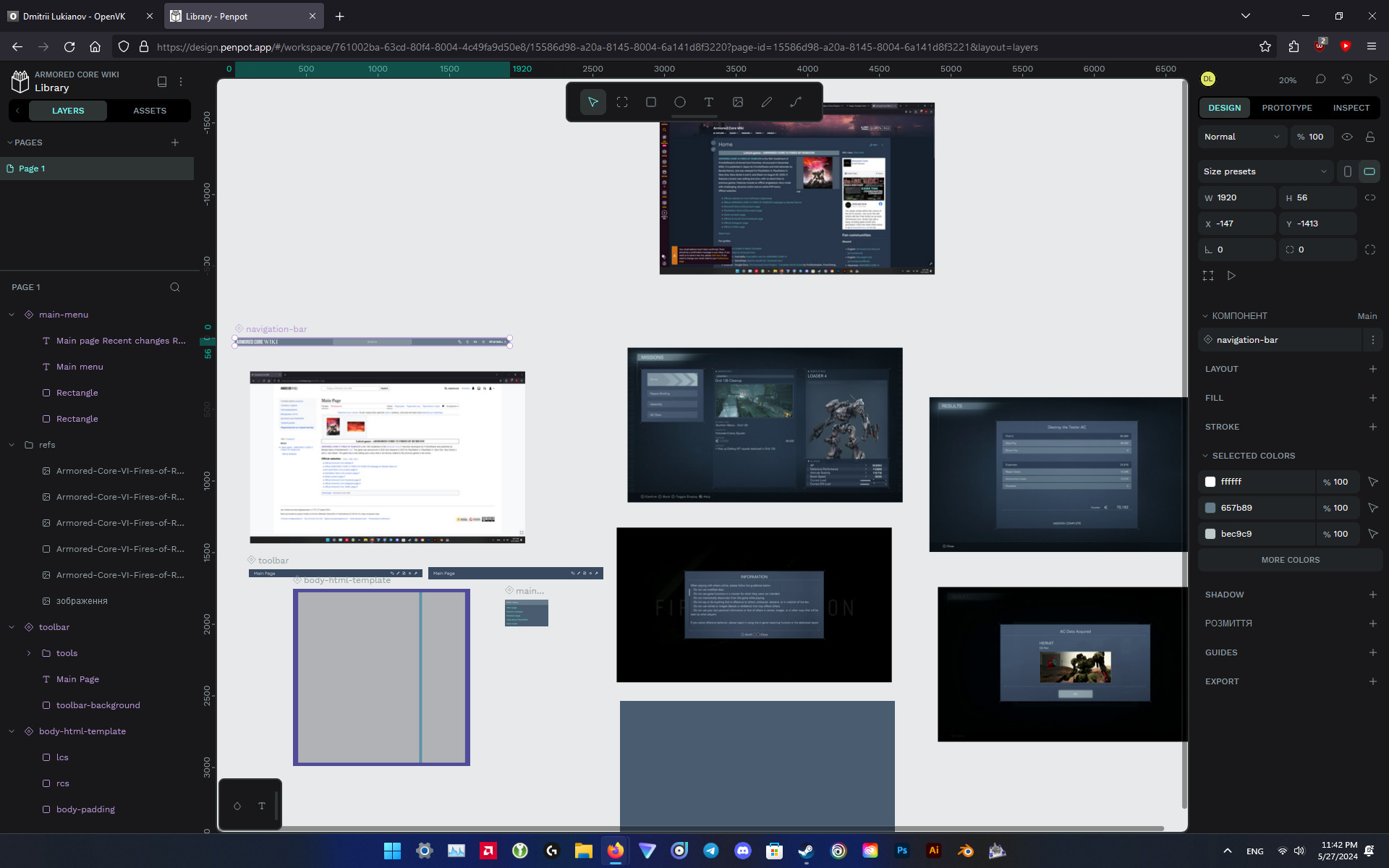Image resolution: width=1389 pixels, height=868 pixels.
Task: Select the Image insert tool
Action: pos(738,102)
